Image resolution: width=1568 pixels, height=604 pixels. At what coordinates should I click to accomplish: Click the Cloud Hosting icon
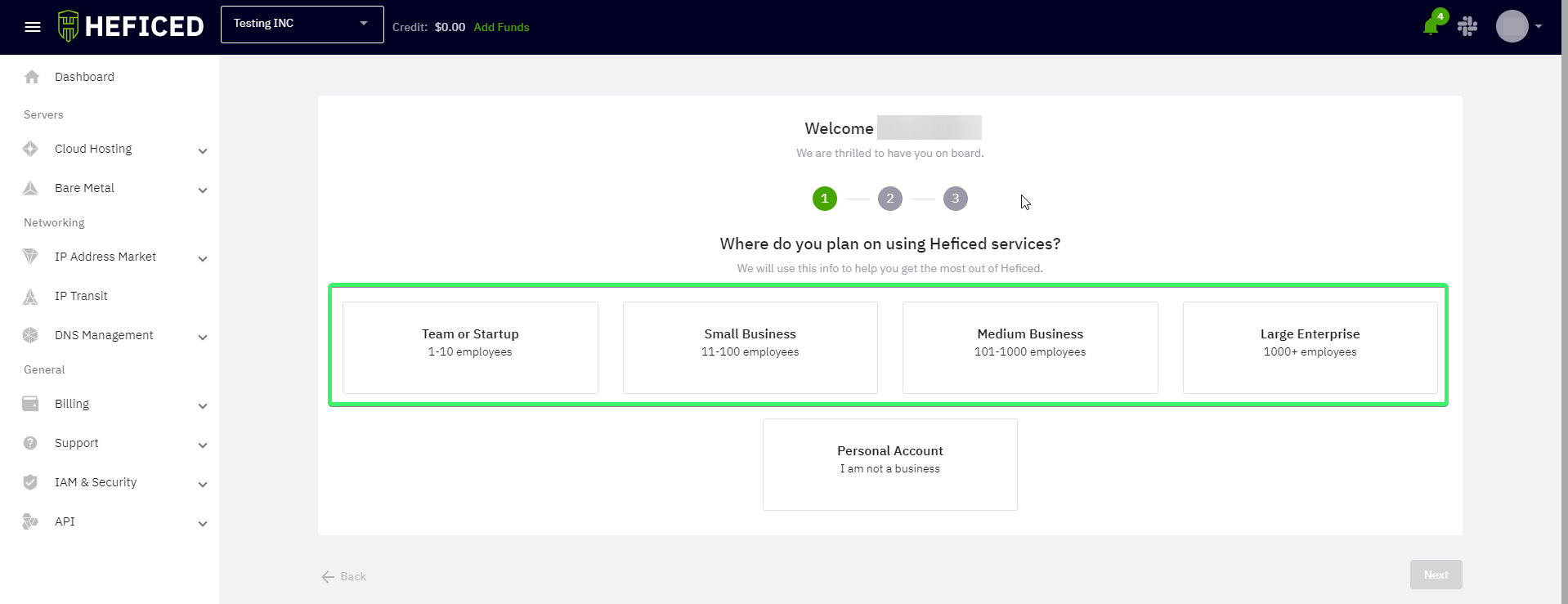tap(30, 149)
